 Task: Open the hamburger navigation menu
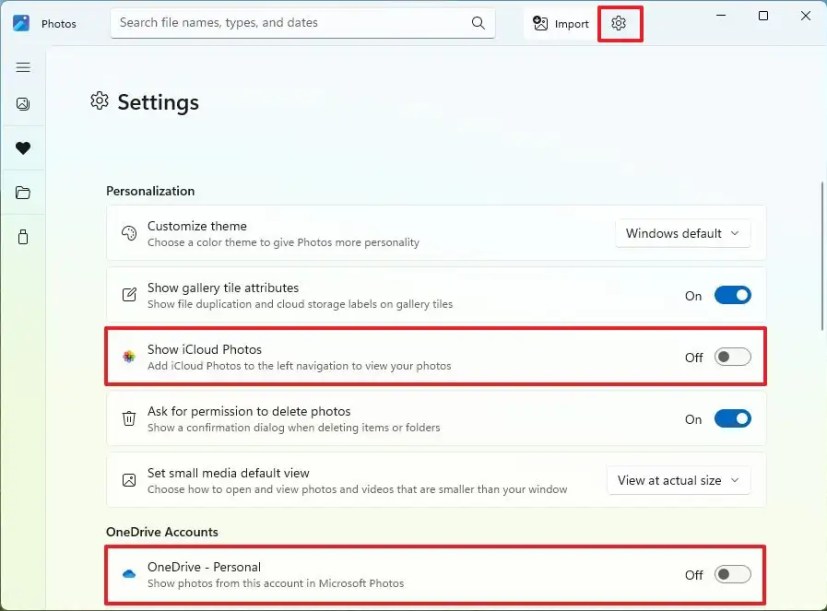point(23,67)
